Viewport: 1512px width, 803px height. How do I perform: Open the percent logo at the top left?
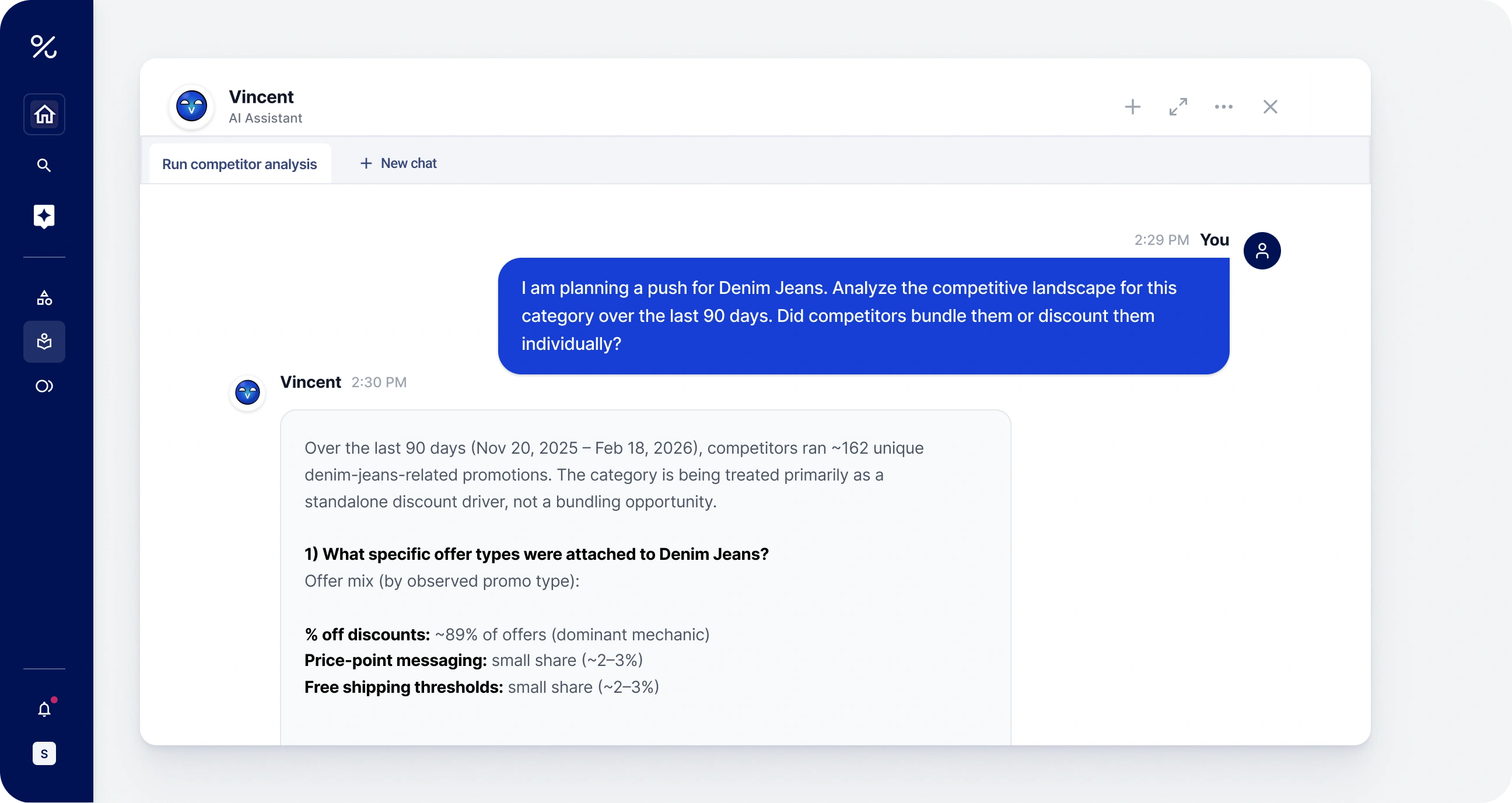point(43,47)
